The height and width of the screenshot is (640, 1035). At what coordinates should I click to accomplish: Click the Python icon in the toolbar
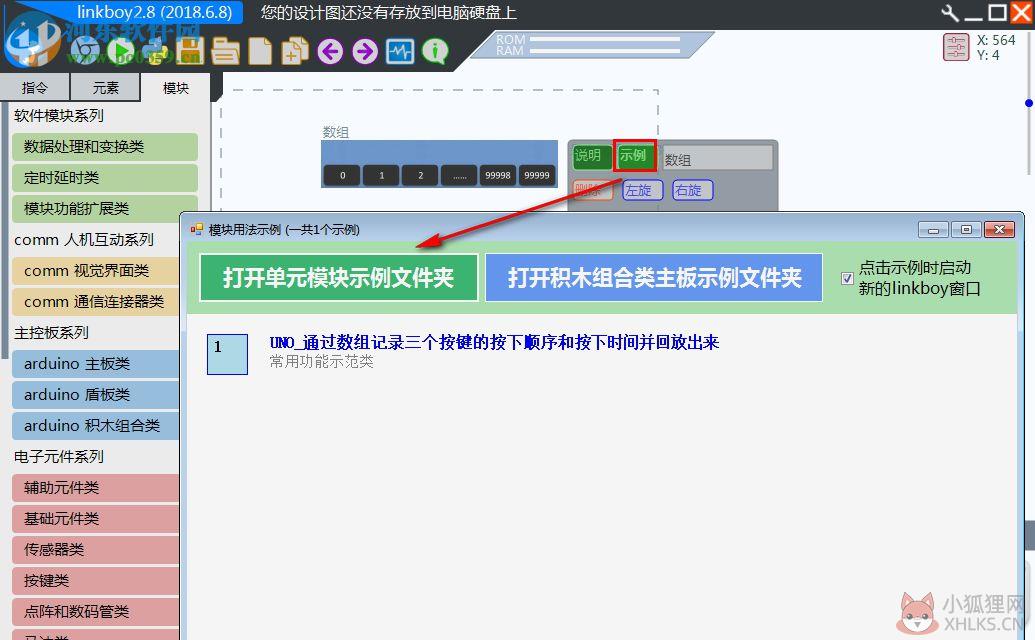pos(157,51)
